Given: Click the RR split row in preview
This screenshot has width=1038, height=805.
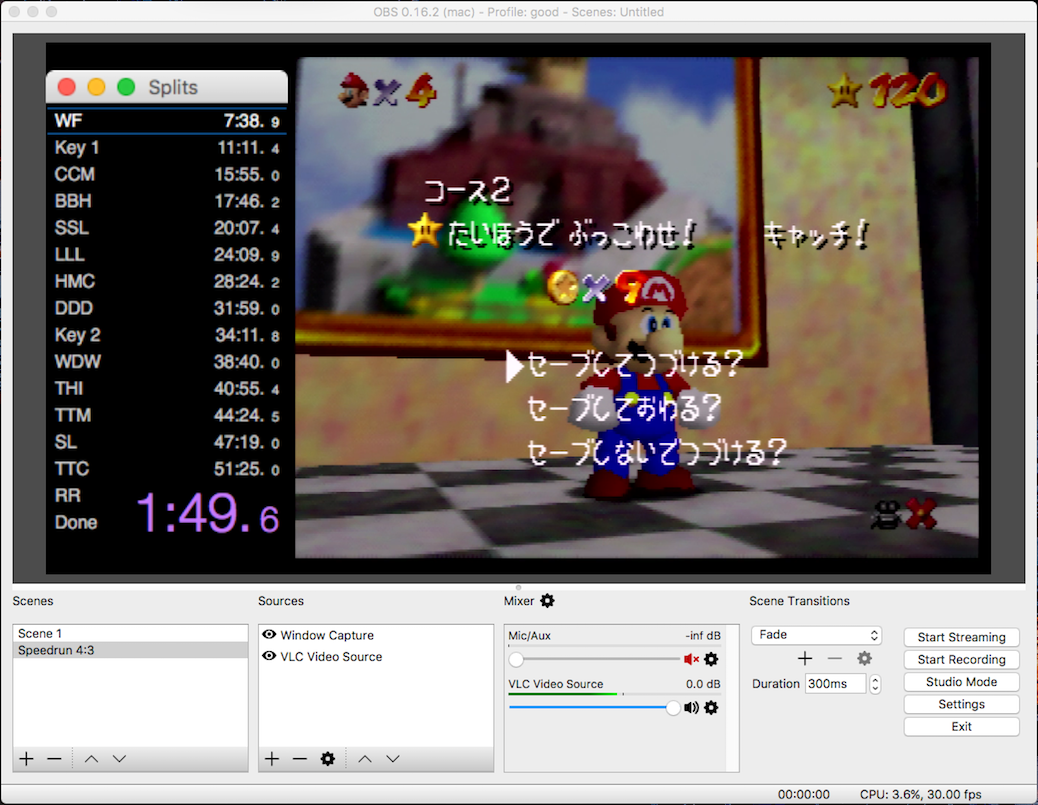Looking at the screenshot, I should click(x=167, y=495).
